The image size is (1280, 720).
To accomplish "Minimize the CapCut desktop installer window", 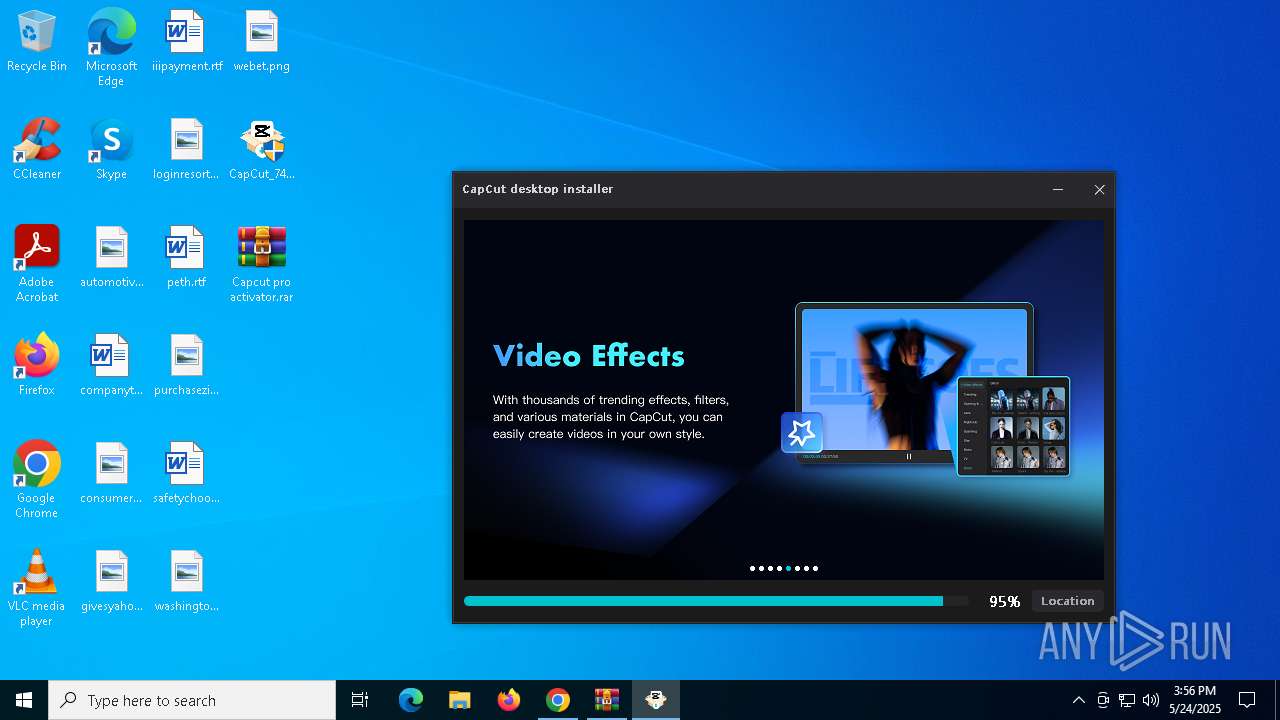I will coord(1058,189).
